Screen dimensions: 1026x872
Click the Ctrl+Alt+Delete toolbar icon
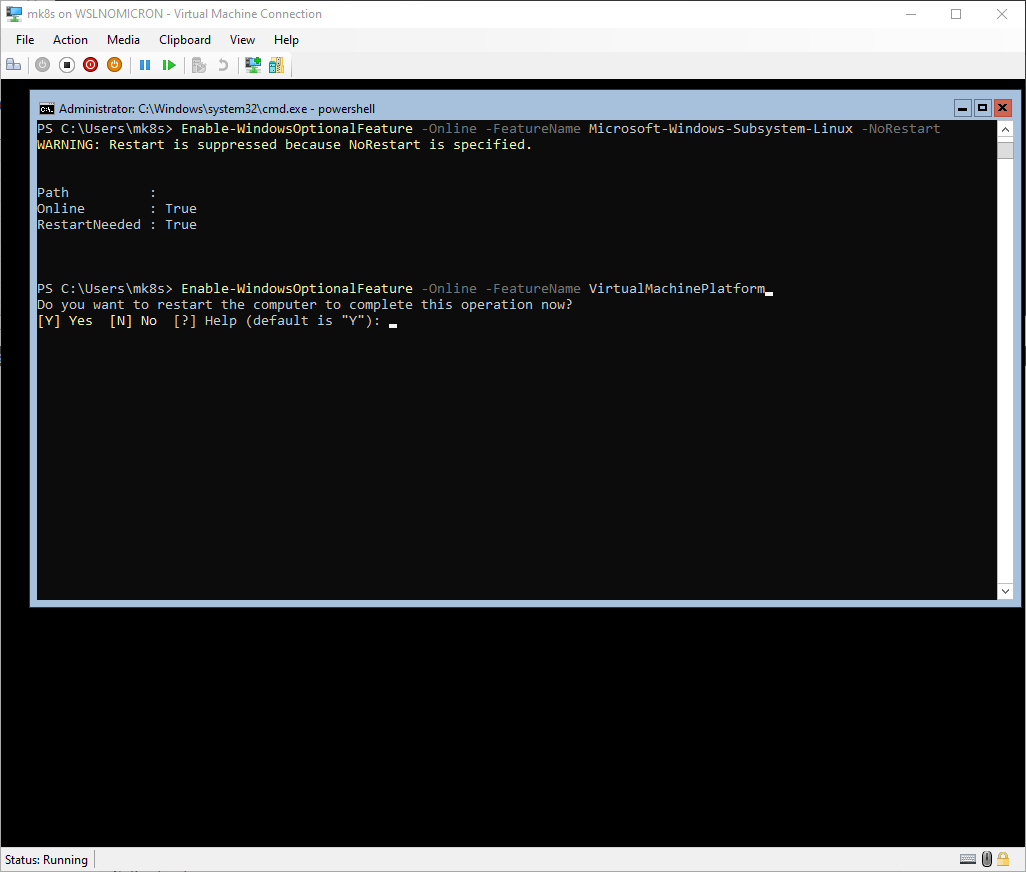(14, 65)
